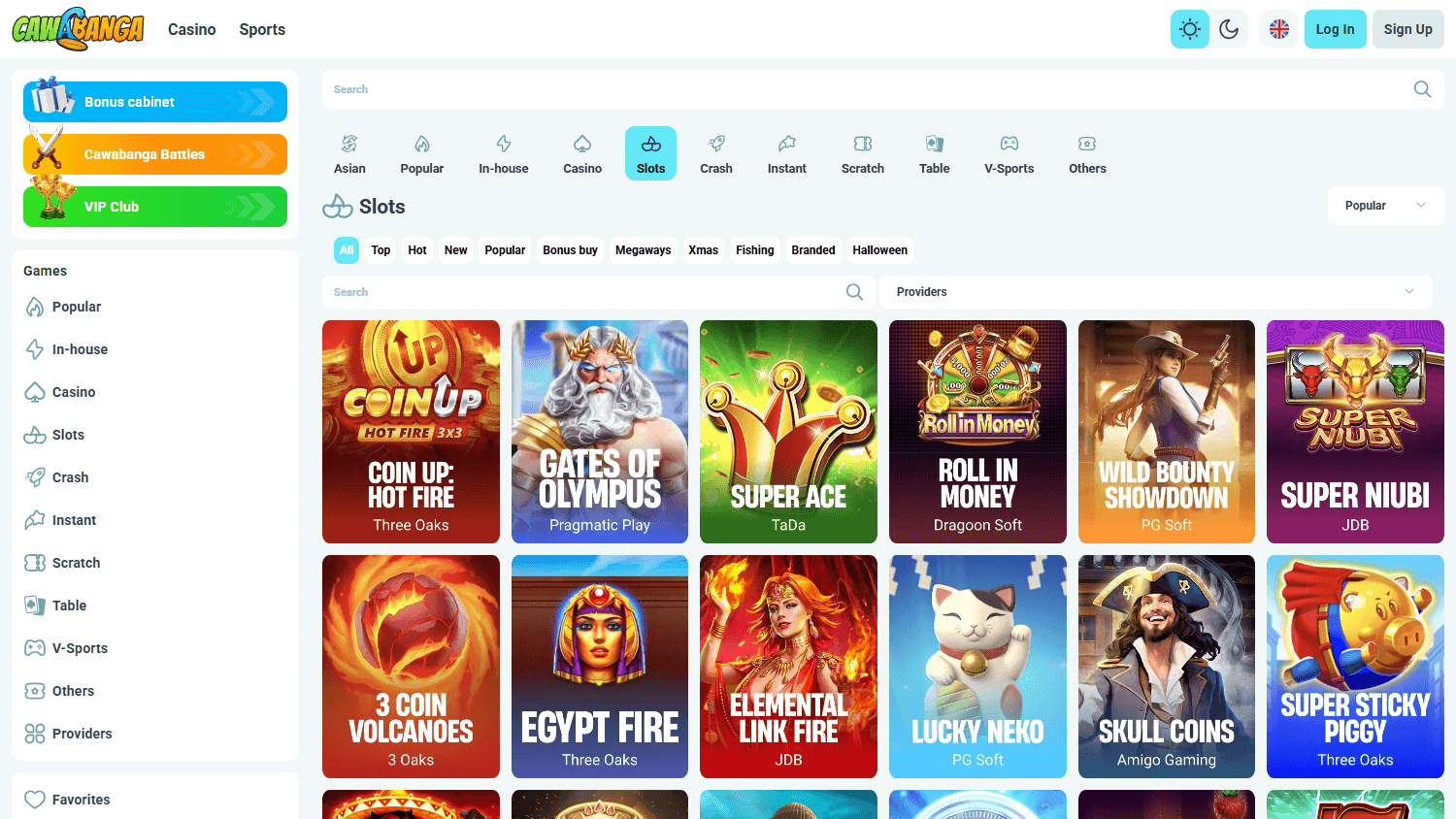The image size is (1456, 819).
Task: Switch to dark mode using the moon toggle
Action: tap(1229, 28)
